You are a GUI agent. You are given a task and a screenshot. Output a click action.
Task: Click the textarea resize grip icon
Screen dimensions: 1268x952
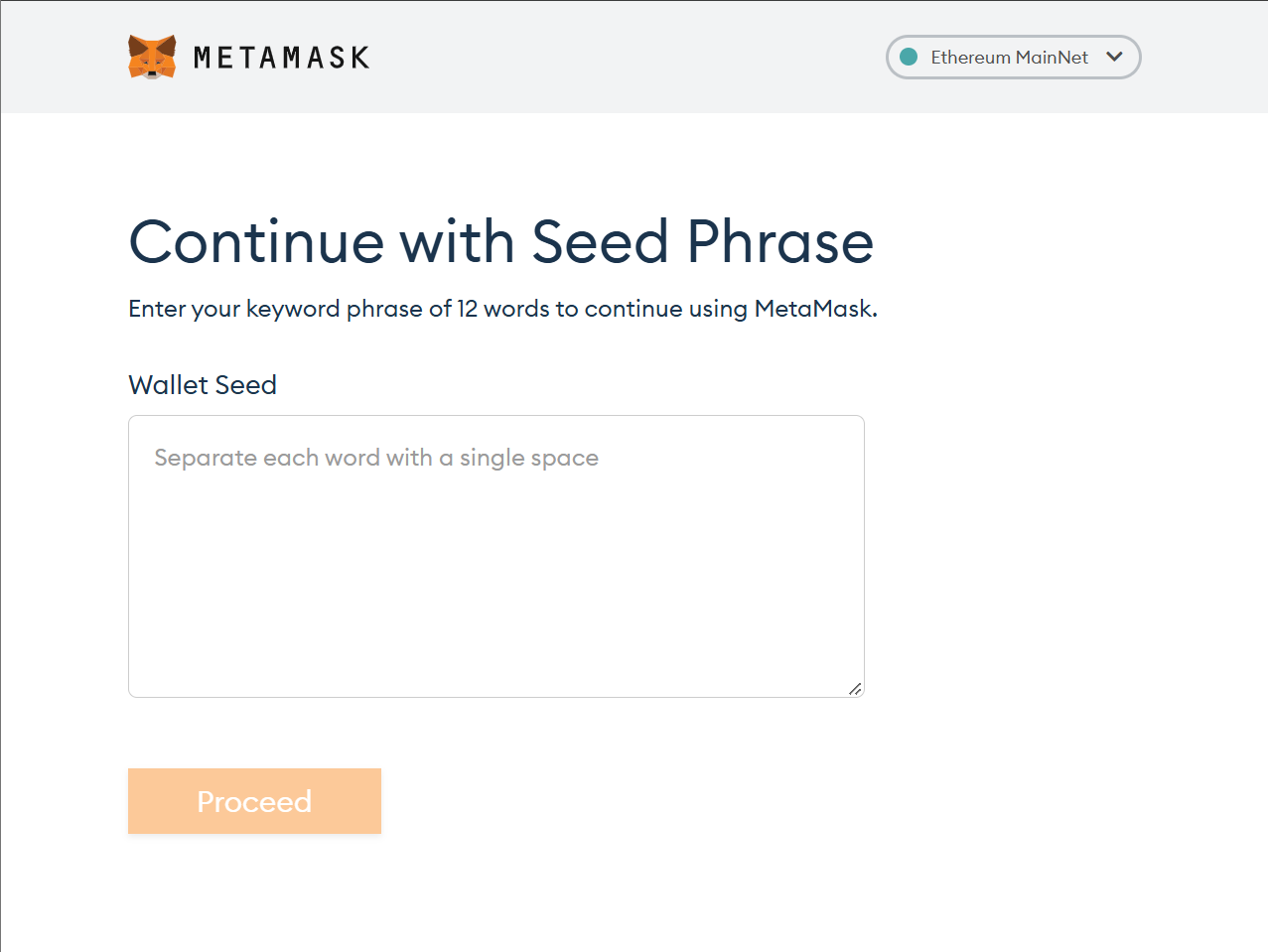click(x=855, y=688)
